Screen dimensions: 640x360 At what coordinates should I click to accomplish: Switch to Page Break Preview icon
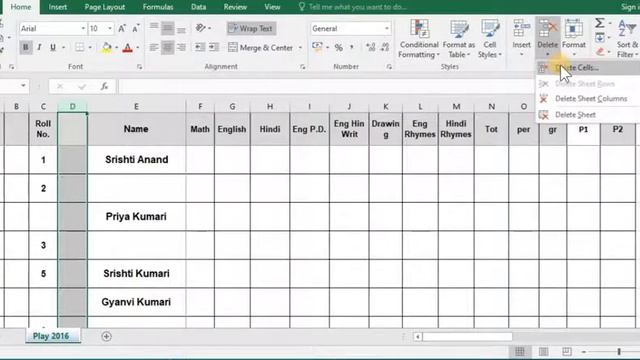pyautogui.click(x=567, y=351)
